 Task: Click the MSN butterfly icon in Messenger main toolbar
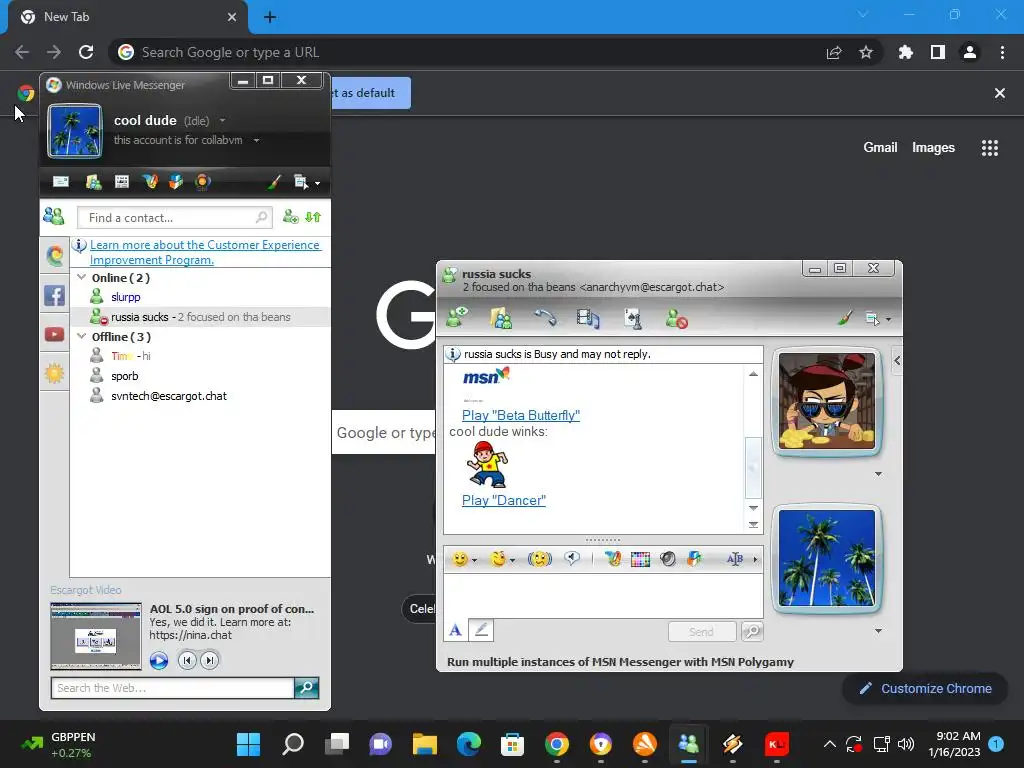tap(150, 182)
